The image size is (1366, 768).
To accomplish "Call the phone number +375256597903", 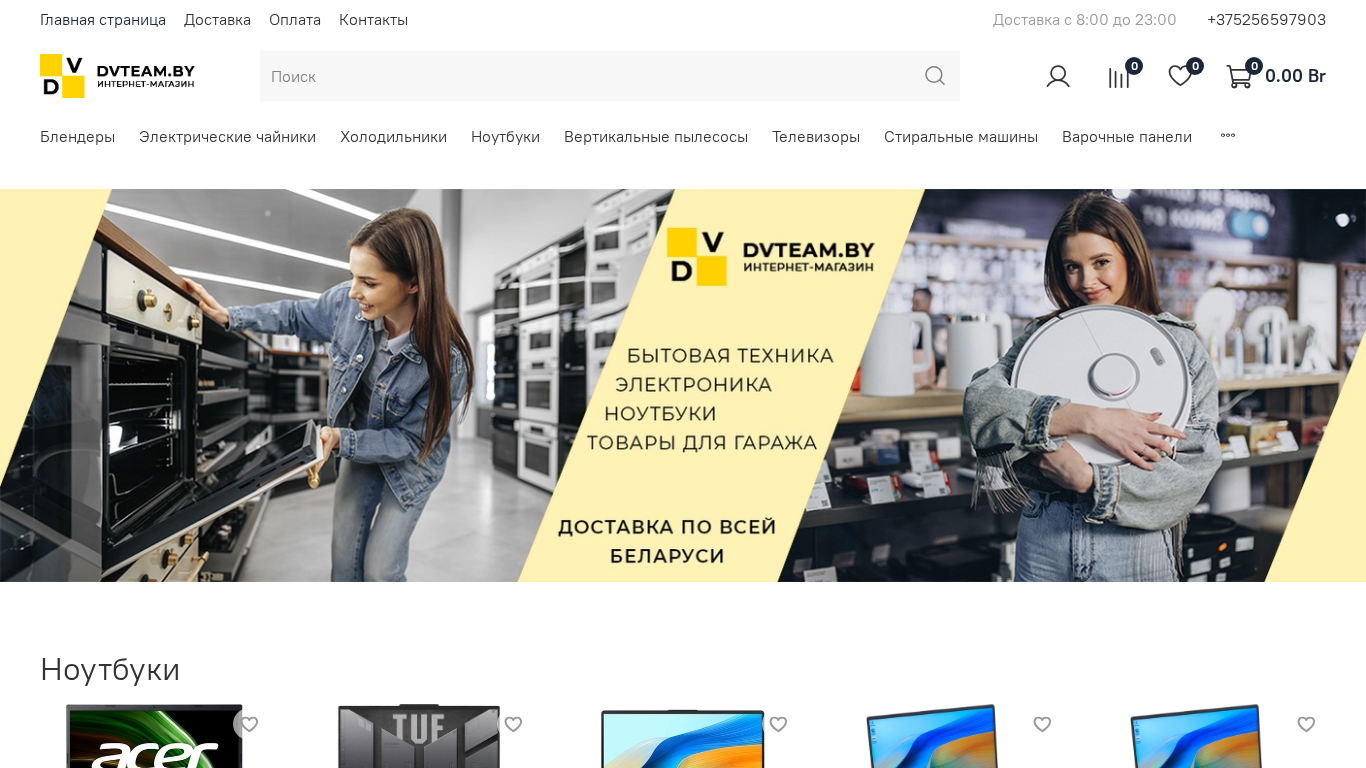I will click(1266, 20).
